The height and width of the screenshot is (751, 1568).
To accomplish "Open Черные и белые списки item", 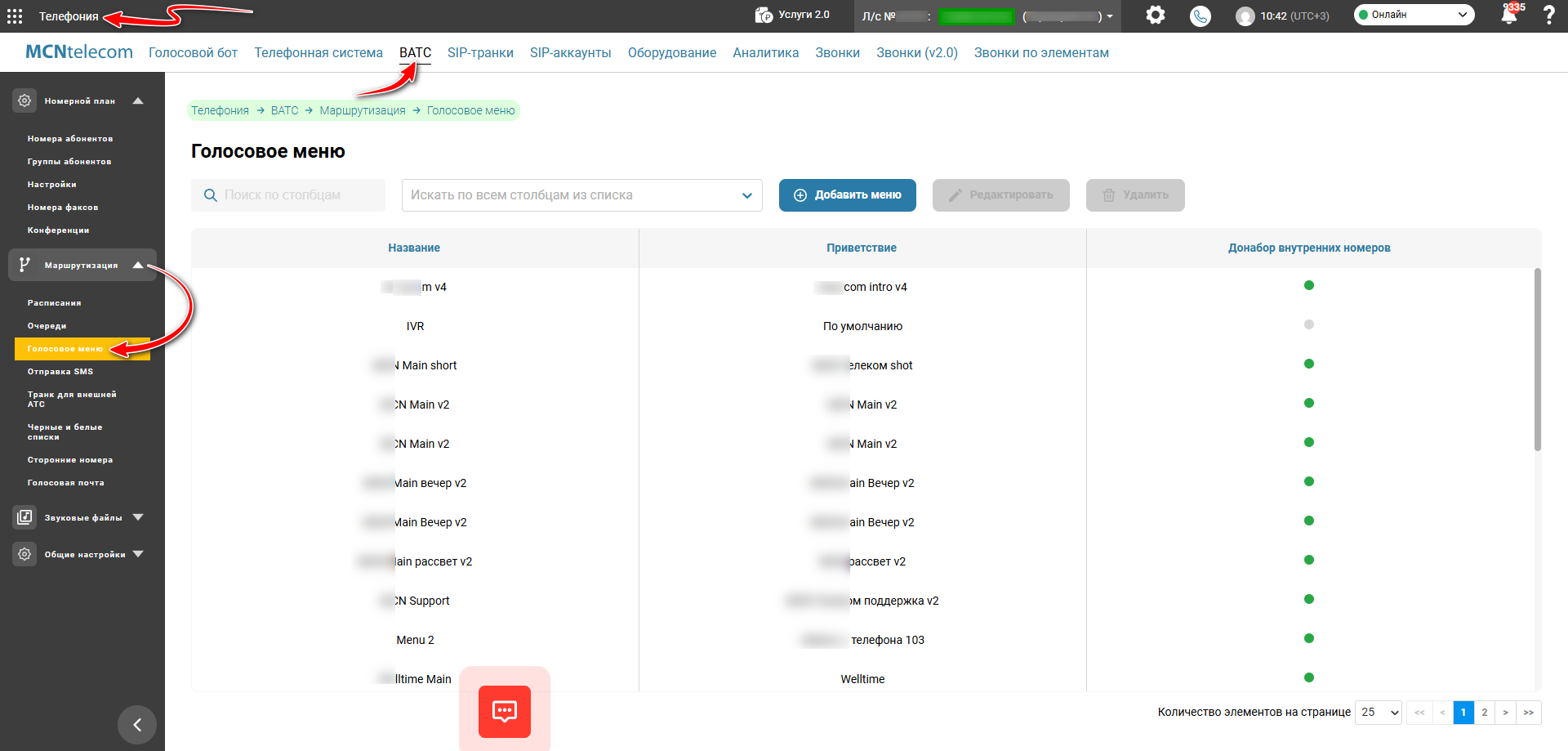I will 65,432.
